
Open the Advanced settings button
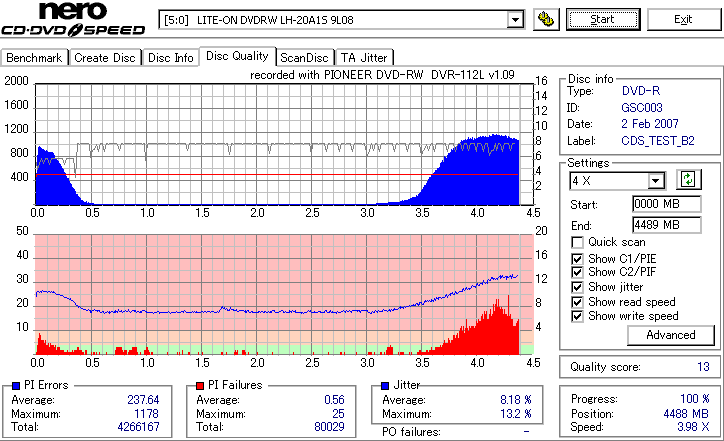pyautogui.click(x=670, y=335)
